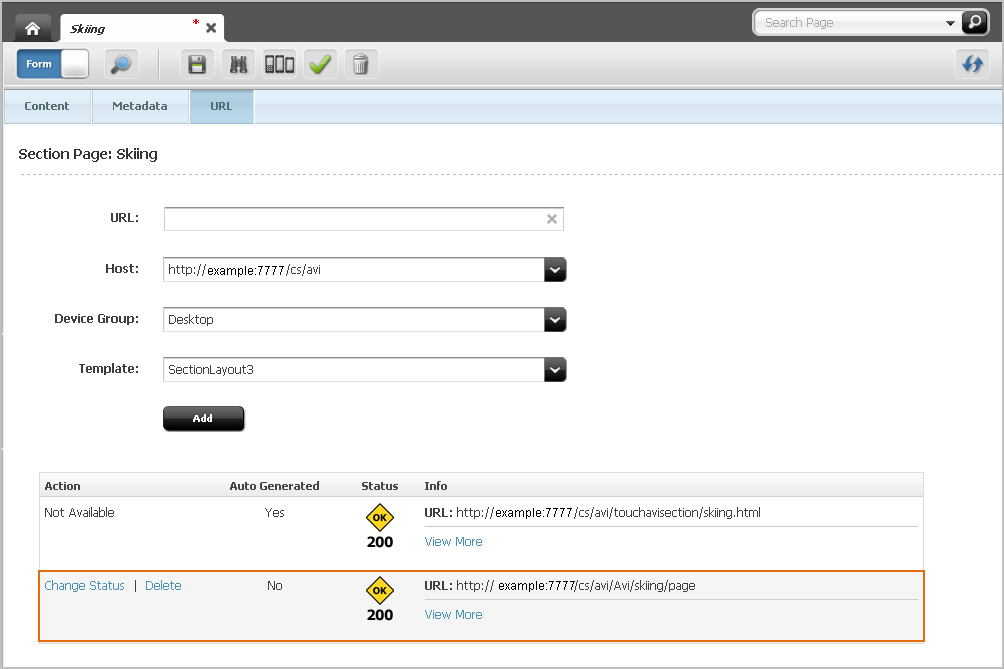The image size is (1004, 669).
Task: Click OK status icon of skiing/page row
Action: [380, 590]
